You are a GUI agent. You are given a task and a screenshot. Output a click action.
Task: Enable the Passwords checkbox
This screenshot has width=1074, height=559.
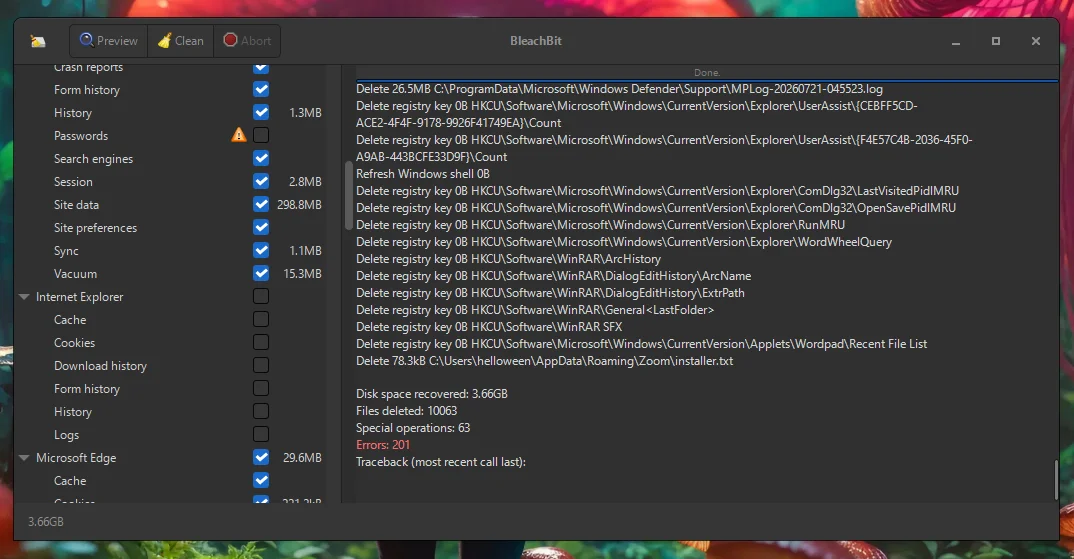coord(261,135)
